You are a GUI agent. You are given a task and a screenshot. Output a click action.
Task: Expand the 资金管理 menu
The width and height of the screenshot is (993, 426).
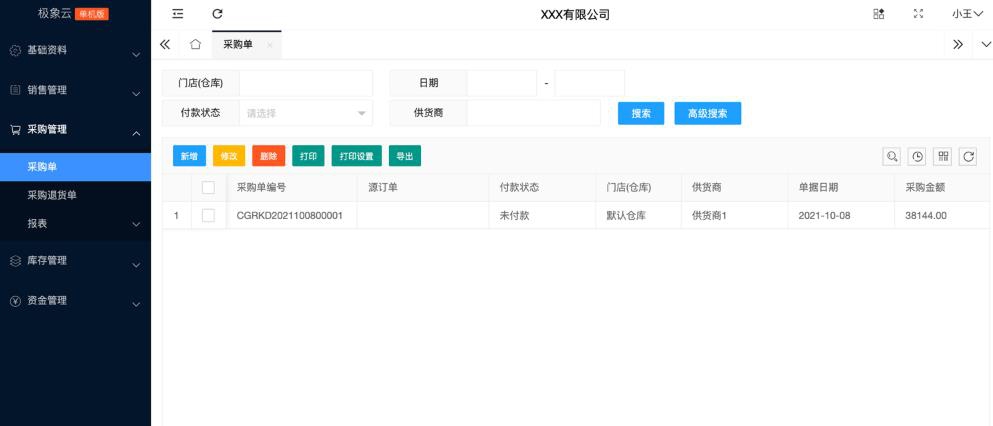[75, 301]
